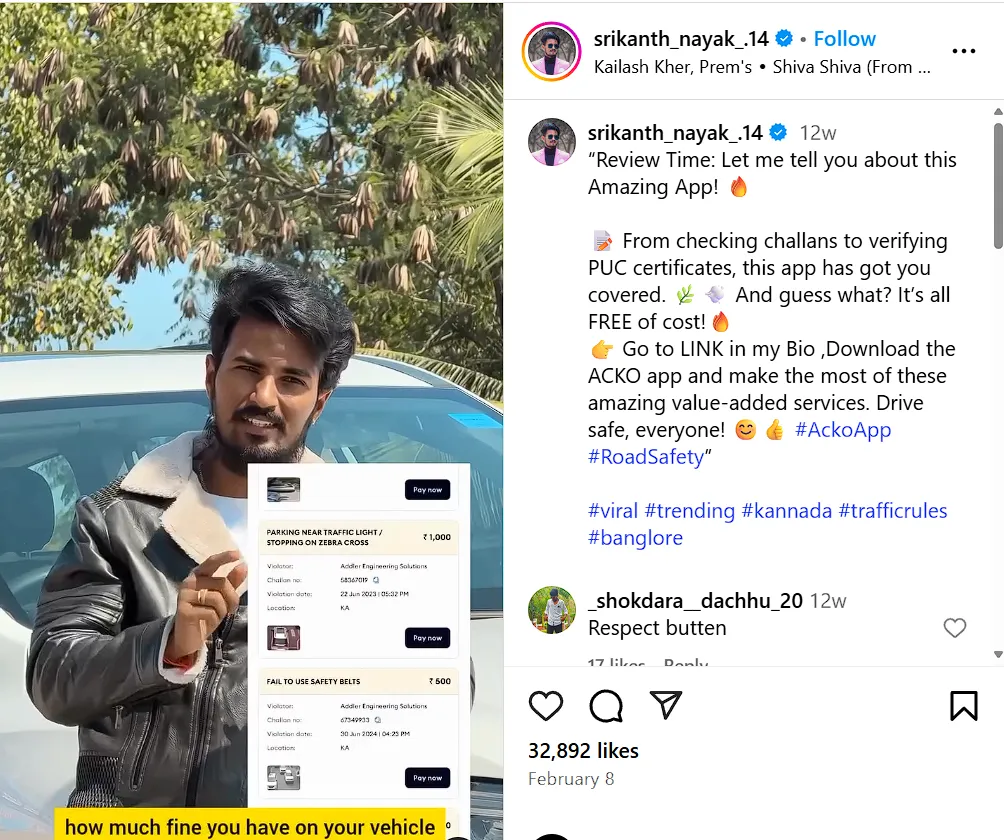1004x840 pixels.
Task: Click the caption author's small avatar
Action: click(x=552, y=142)
